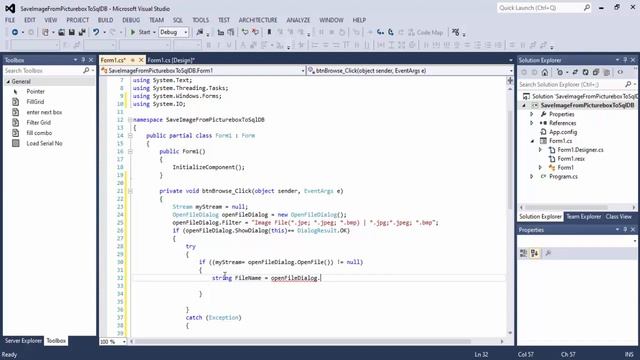Viewport: 640px width, 360px height.
Task: Click Solution Explorer Collapse All icon
Action: tap(596, 73)
